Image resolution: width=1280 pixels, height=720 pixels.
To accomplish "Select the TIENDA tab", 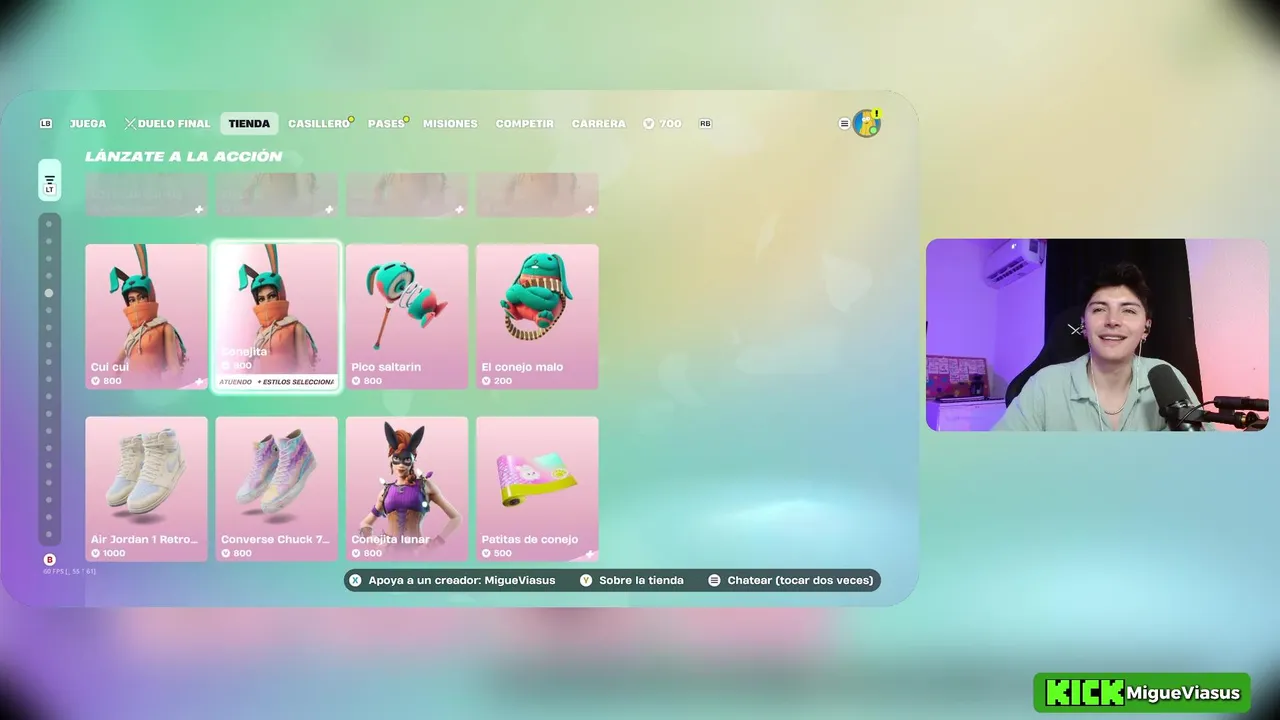I will (249, 124).
